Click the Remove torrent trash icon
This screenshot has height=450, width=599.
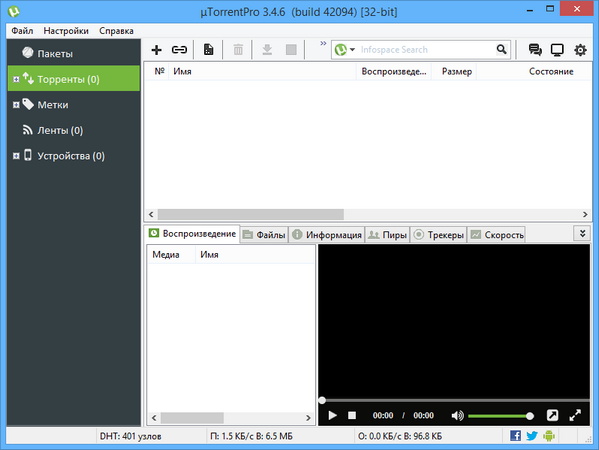pos(238,50)
